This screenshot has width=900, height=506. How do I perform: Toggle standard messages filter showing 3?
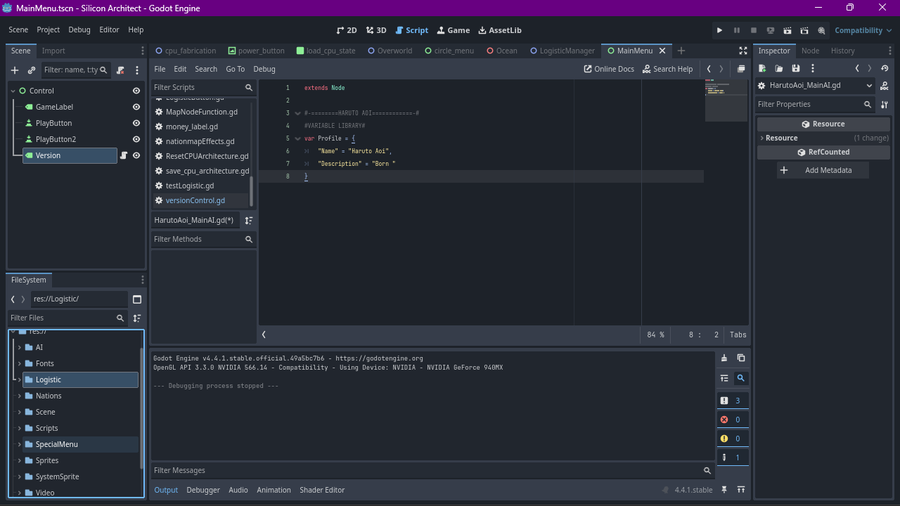tap(732, 400)
